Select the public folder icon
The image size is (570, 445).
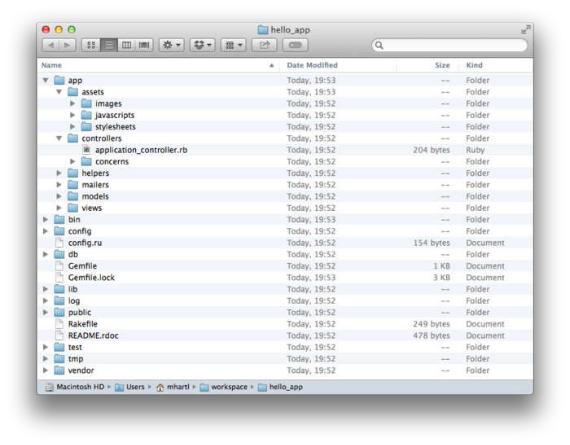[59, 312]
